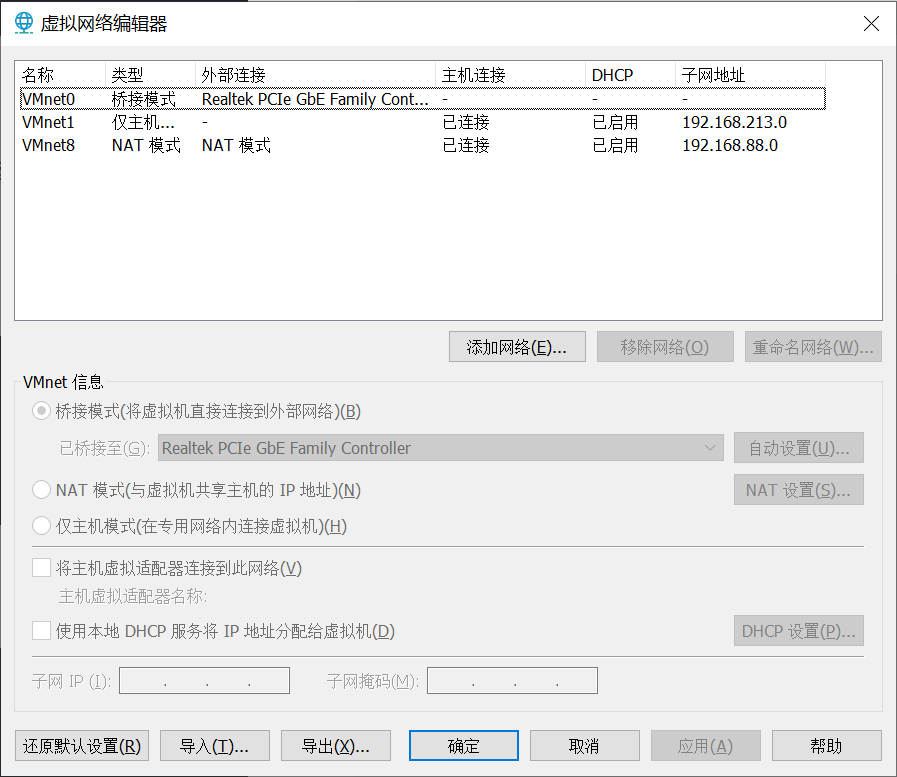Click the 主机连接 column header
The width and height of the screenshot is (897, 777).
click(x=510, y=75)
